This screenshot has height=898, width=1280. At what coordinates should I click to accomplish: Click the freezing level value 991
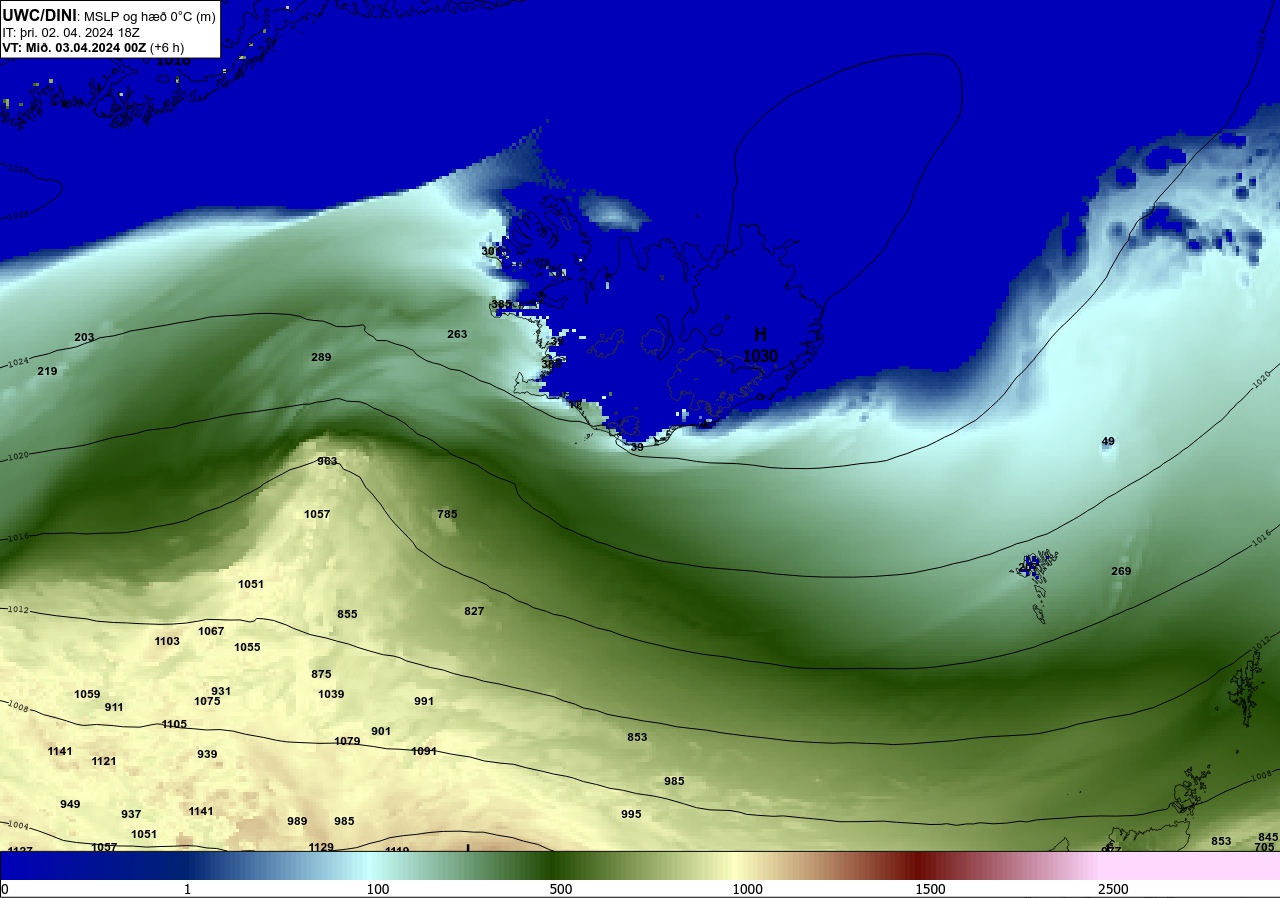click(424, 701)
